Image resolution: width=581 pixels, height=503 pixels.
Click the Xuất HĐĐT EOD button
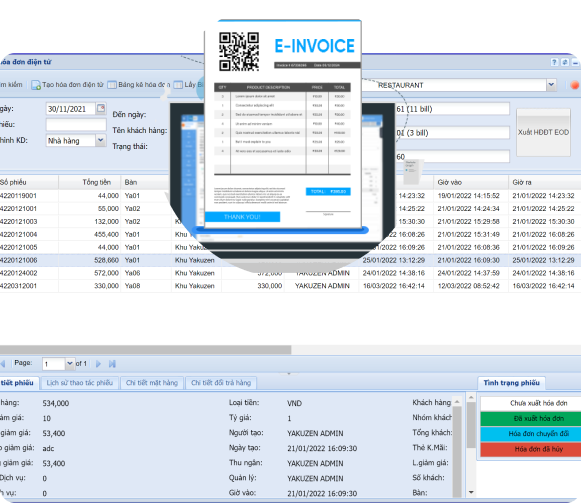point(543,132)
